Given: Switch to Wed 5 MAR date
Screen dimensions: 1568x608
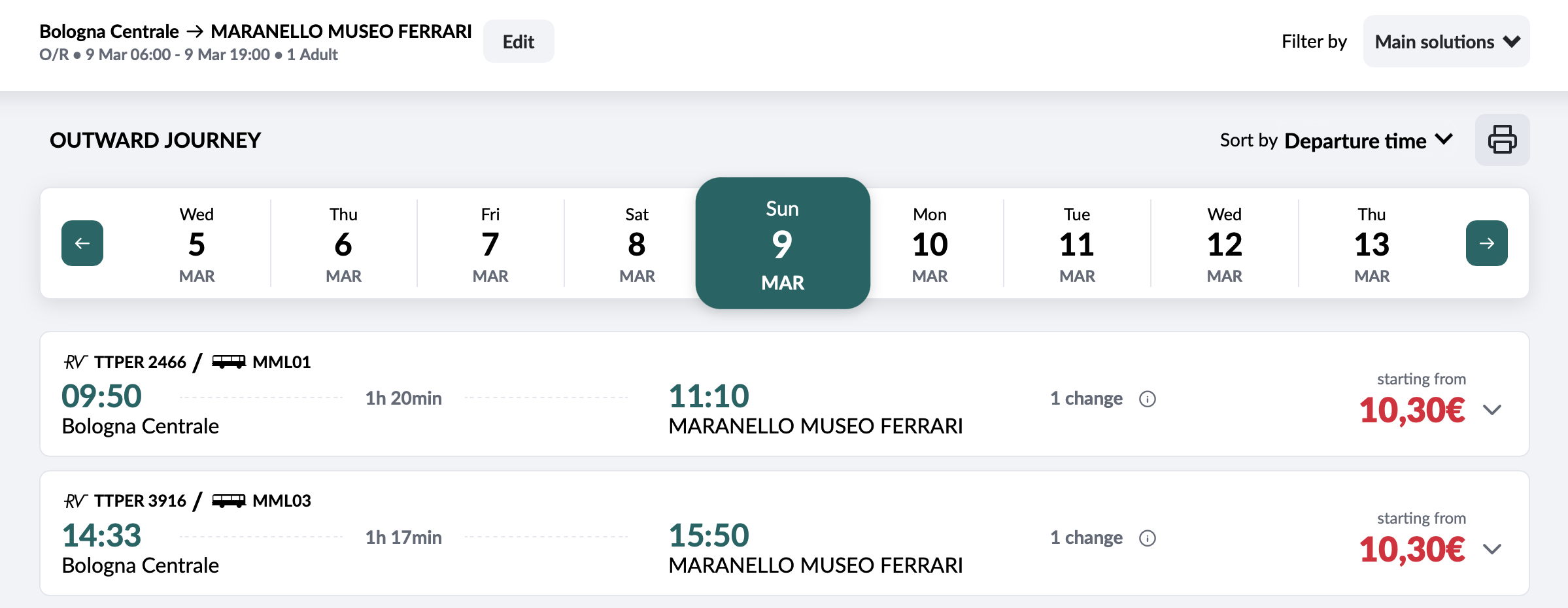Looking at the screenshot, I should (x=197, y=244).
